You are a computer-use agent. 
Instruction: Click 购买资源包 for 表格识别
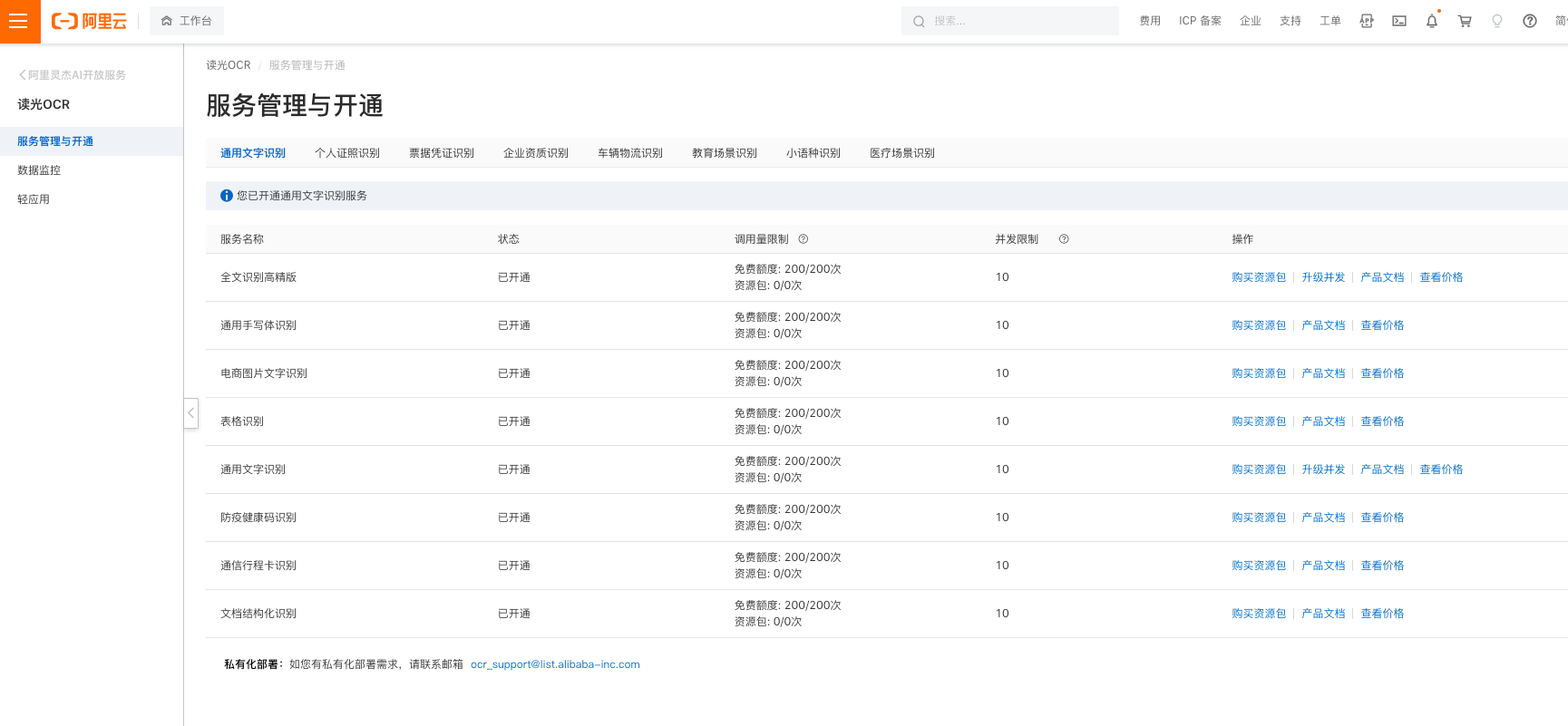coord(1259,421)
